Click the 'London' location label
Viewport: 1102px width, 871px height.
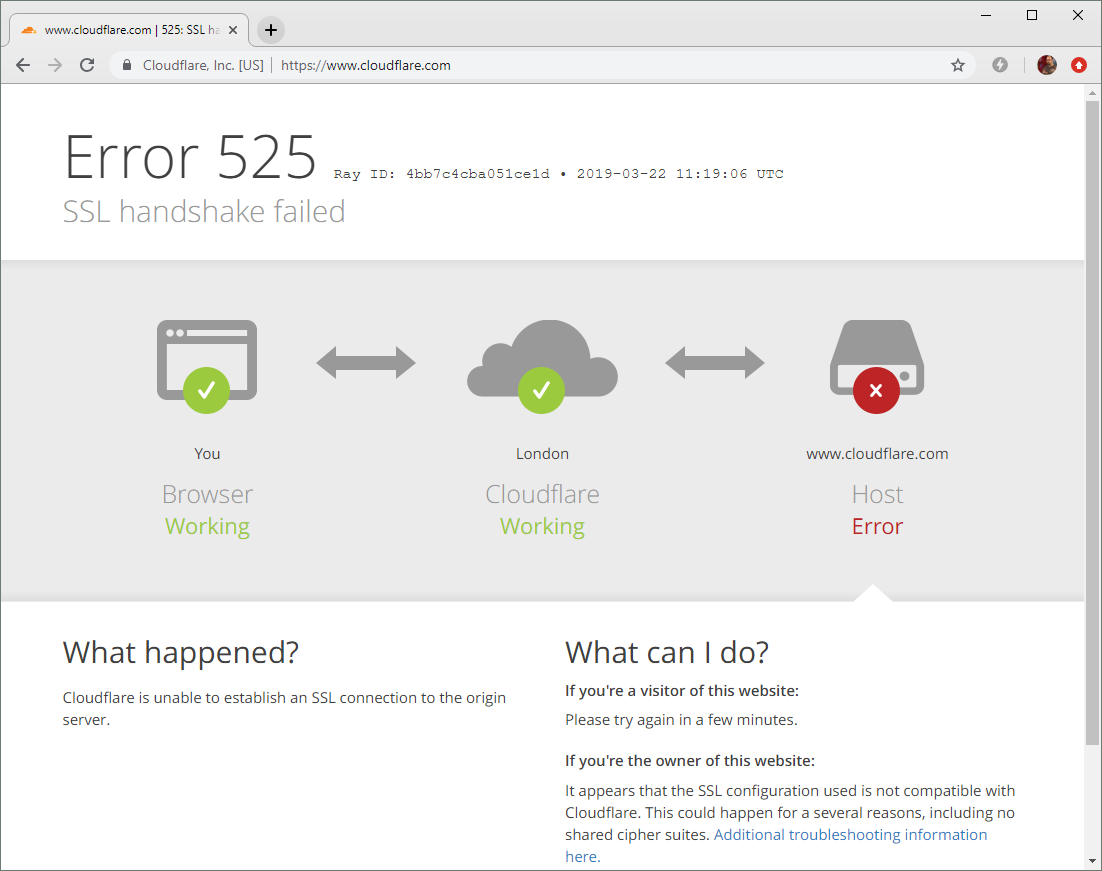point(542,453)
